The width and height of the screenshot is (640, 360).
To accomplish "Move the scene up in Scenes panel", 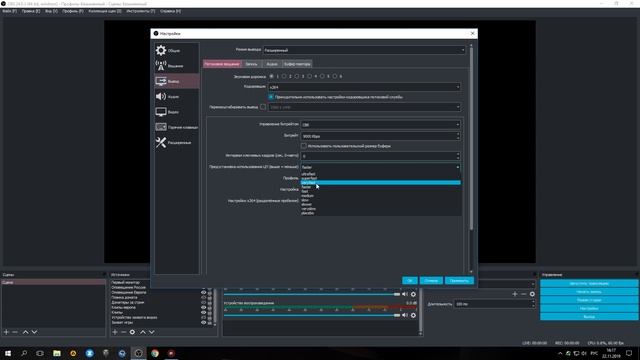I will [25, 332].
